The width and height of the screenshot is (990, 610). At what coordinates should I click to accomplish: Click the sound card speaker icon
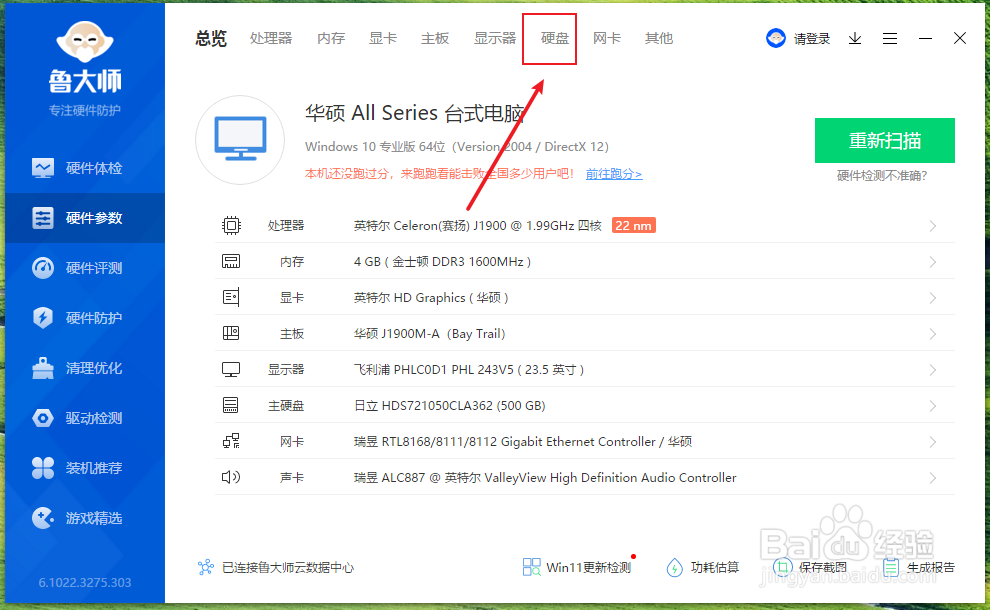pos(231,477)
